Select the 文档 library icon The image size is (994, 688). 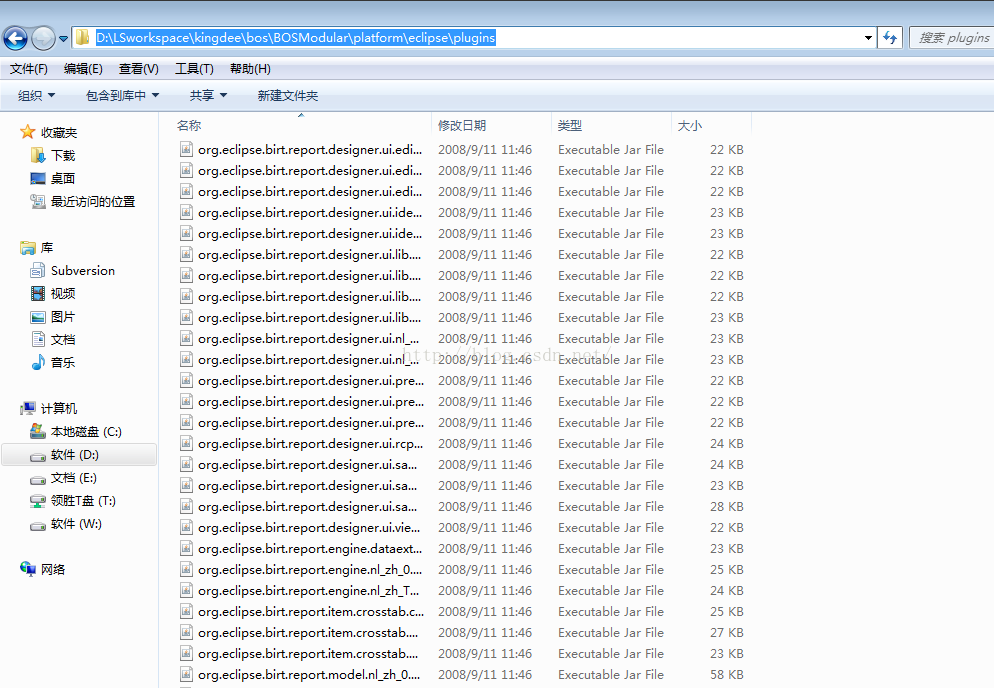[x=38, y=340]
